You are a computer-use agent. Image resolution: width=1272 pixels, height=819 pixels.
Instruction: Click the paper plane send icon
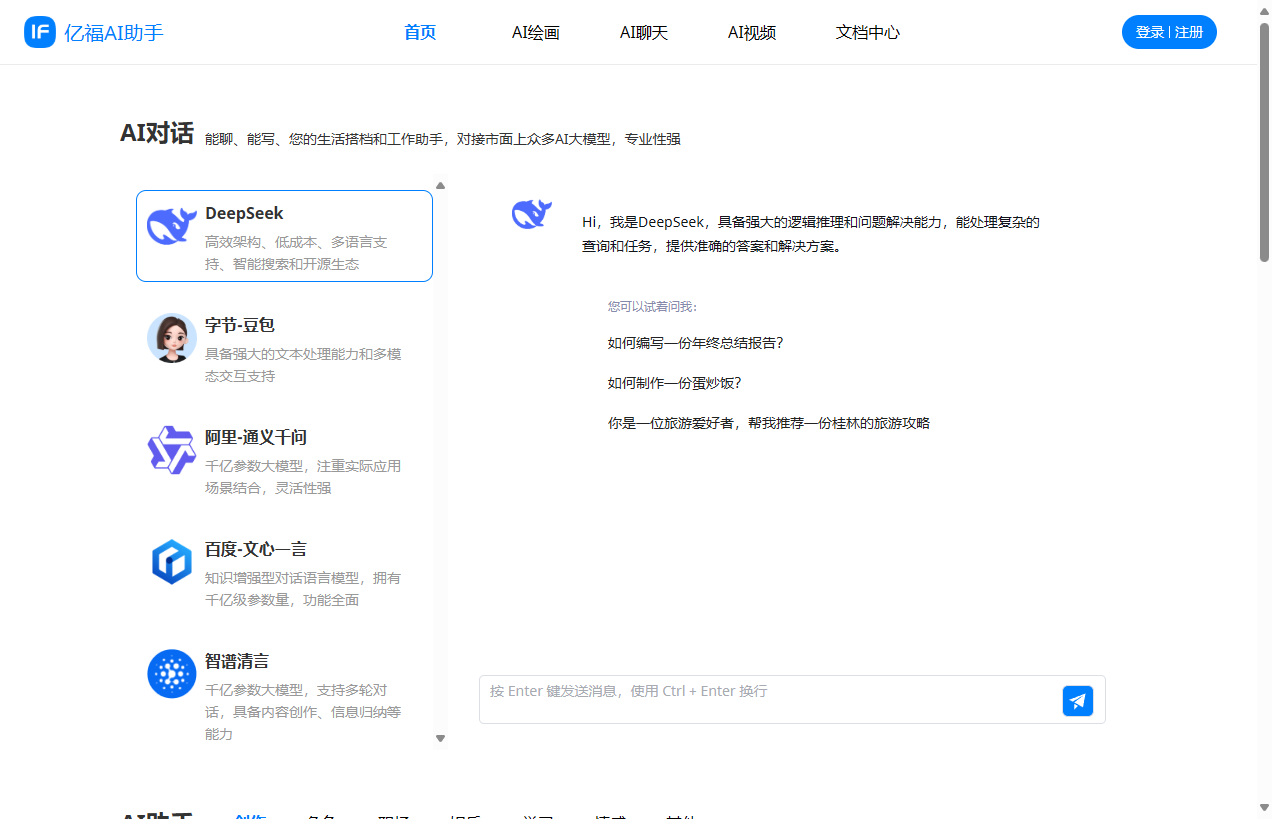tap(1077, 700)
